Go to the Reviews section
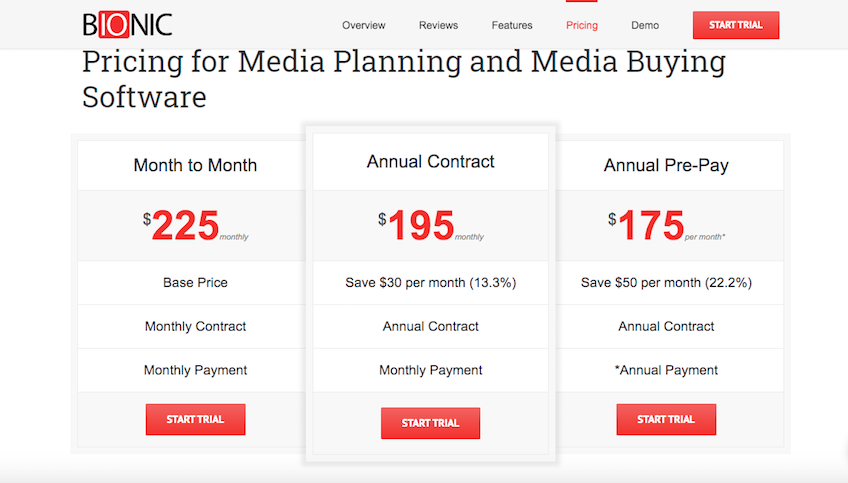The image size is (848, 483). (438, 25)
